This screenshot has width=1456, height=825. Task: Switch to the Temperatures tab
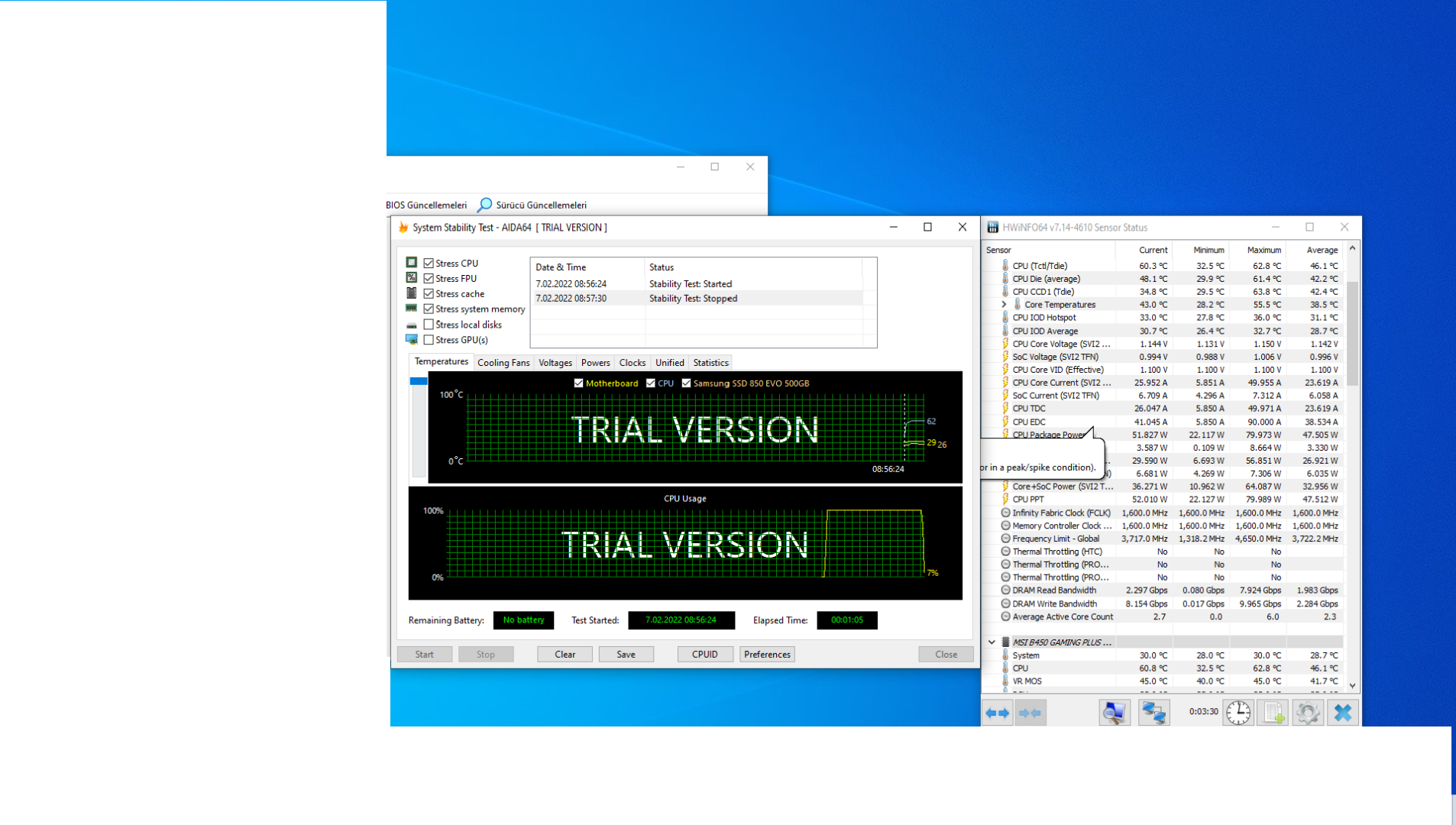pos(442,362)
